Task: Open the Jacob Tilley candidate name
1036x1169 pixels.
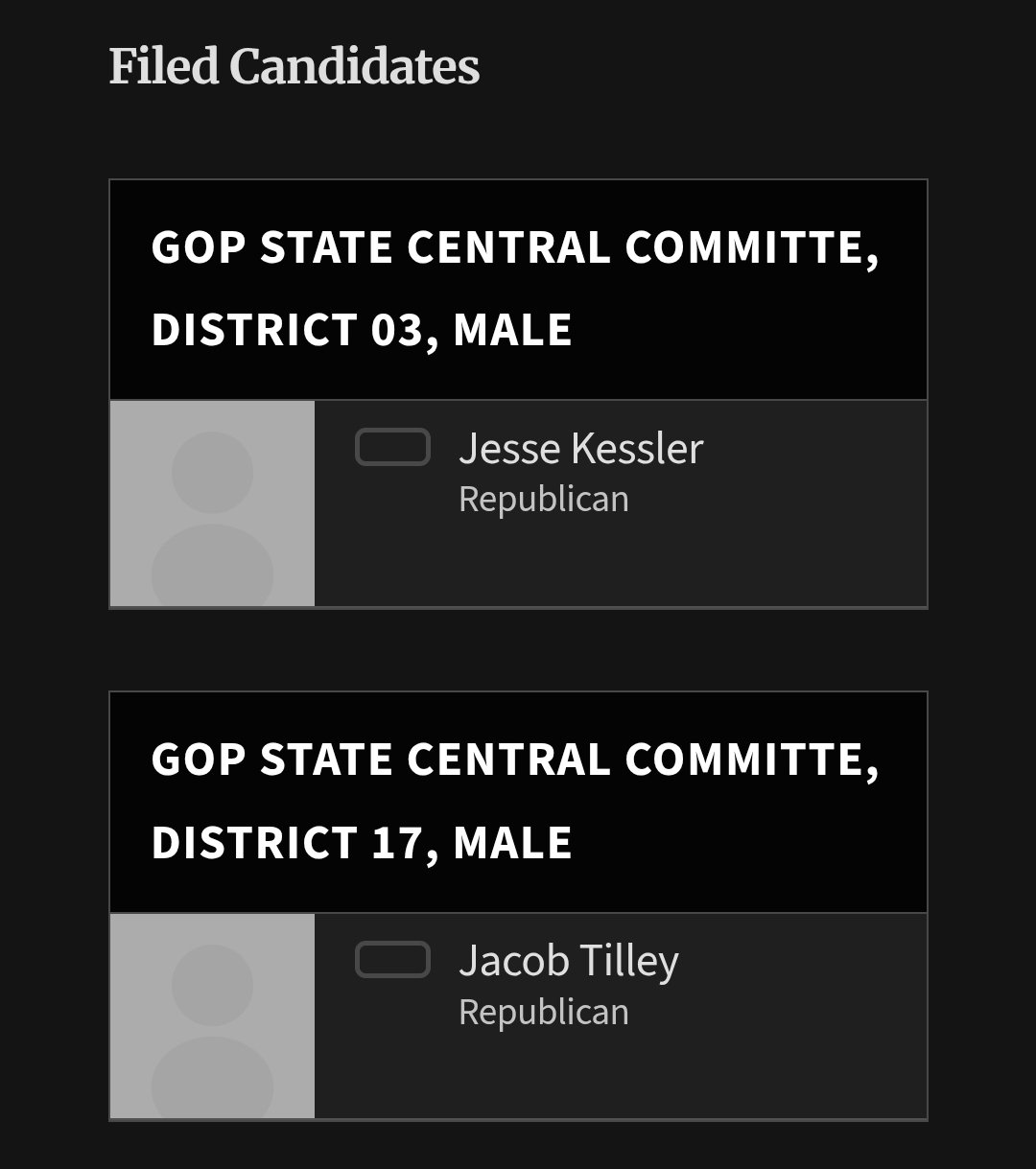Action: tap(569, 962)
